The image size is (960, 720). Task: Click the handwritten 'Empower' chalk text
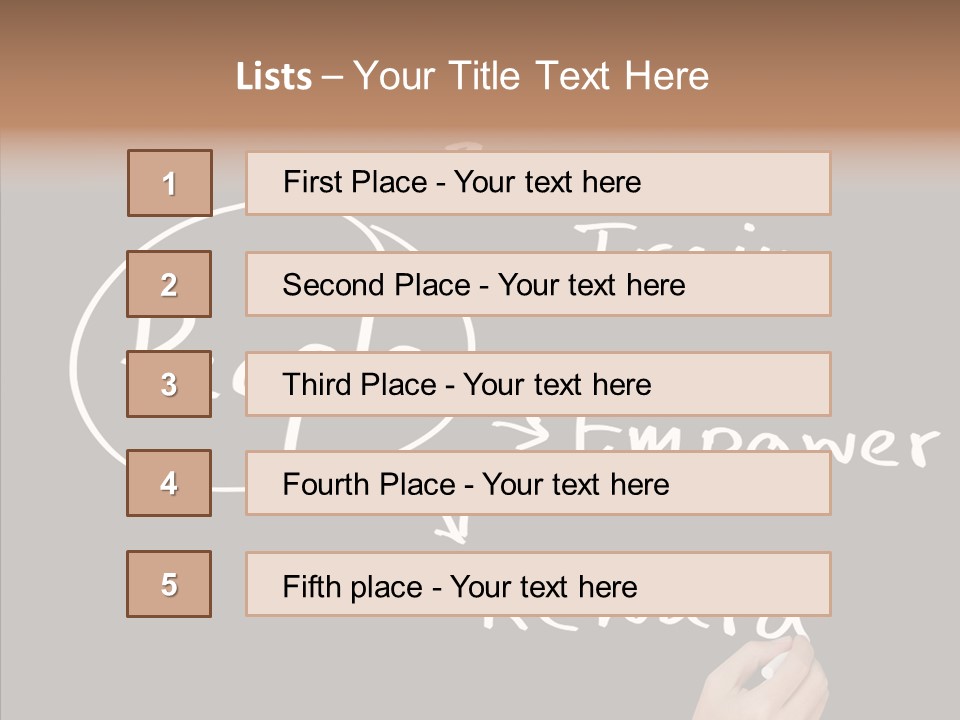[880, 446]
